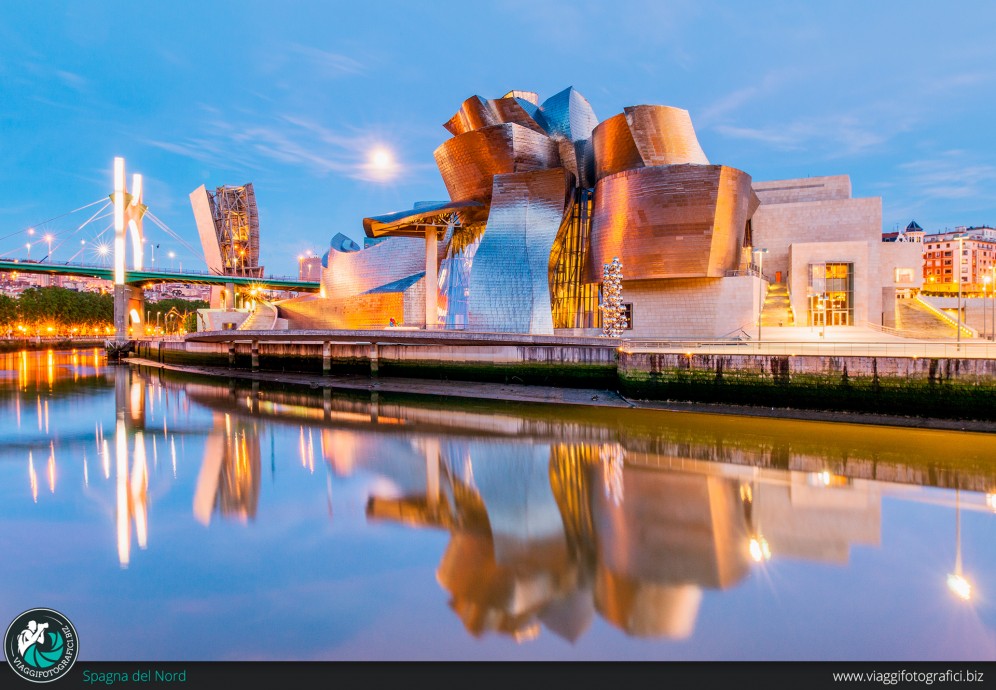Click the museum's reflection in the river
This screenshot has width=996, height=690.
560,540
